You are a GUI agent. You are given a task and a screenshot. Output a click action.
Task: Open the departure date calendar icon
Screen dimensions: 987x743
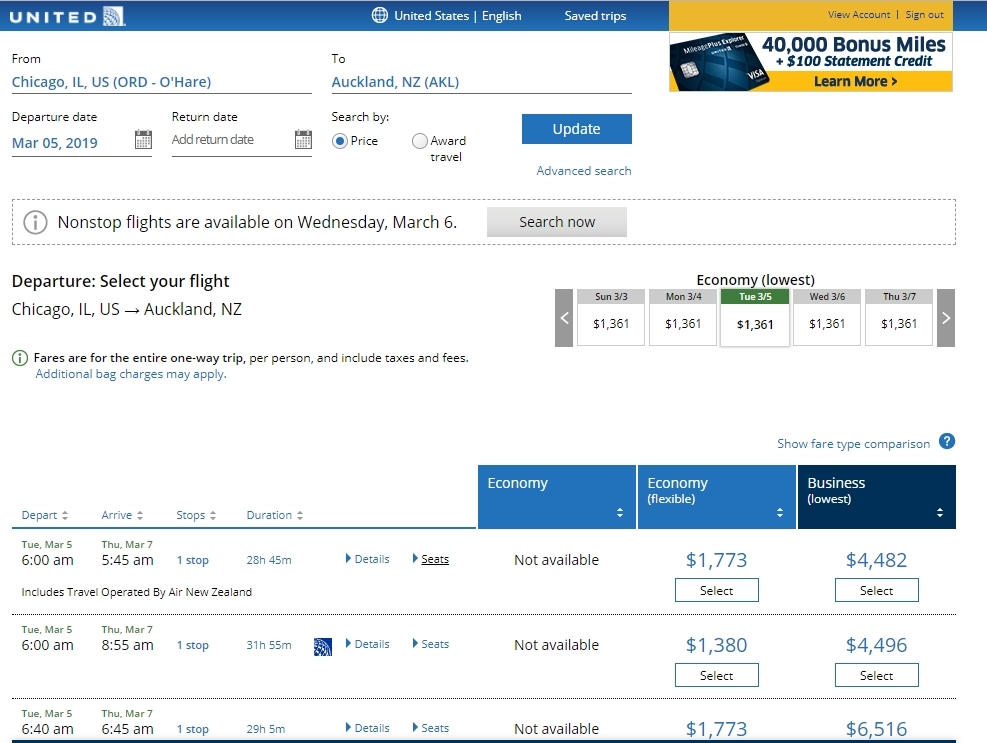click(x=144, y=139)
